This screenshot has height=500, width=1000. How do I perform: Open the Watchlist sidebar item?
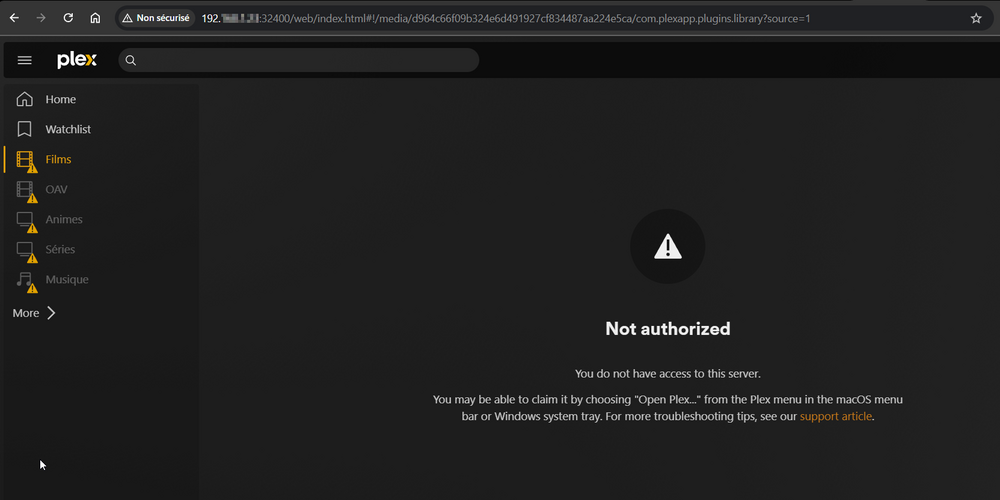tap(68, 129)
